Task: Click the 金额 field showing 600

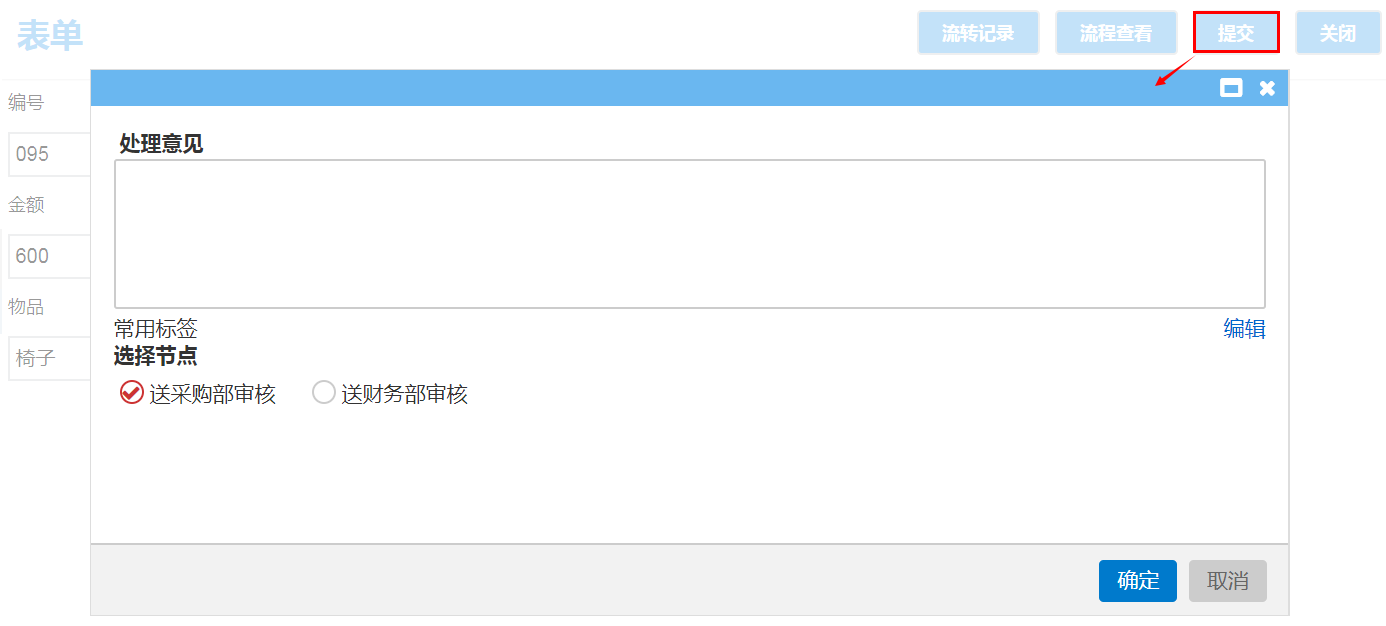Action: click(49, 256)
